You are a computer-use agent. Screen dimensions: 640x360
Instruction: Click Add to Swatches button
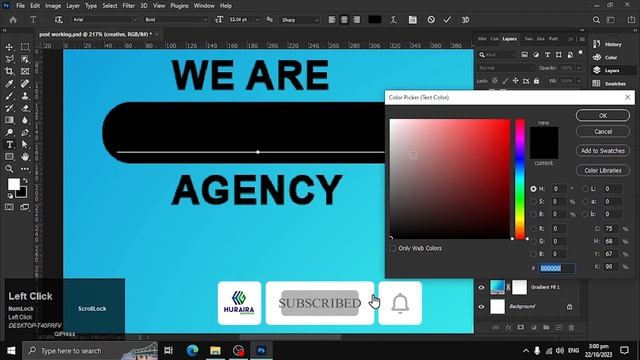coord(603,151)
